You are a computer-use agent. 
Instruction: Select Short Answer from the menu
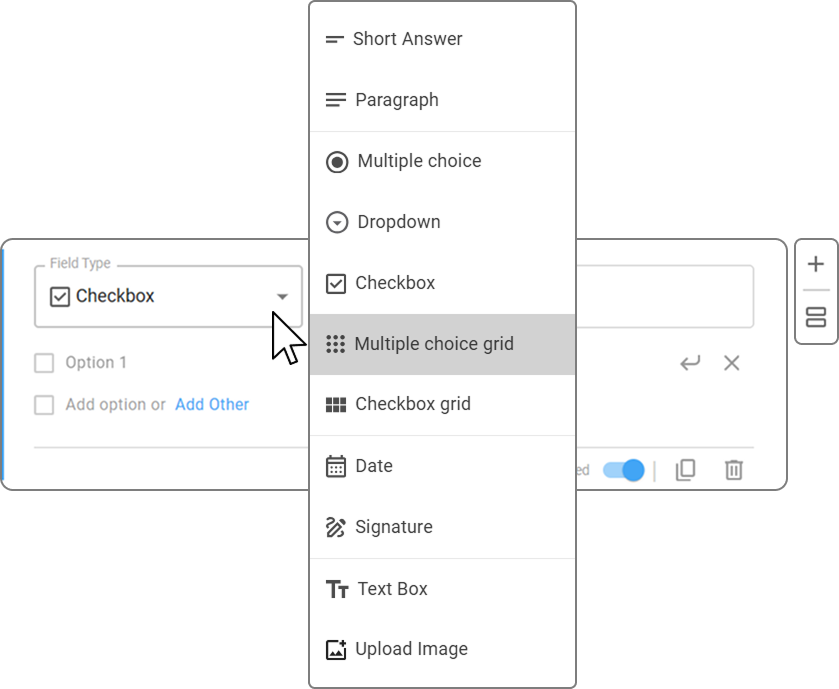(443, 39)
